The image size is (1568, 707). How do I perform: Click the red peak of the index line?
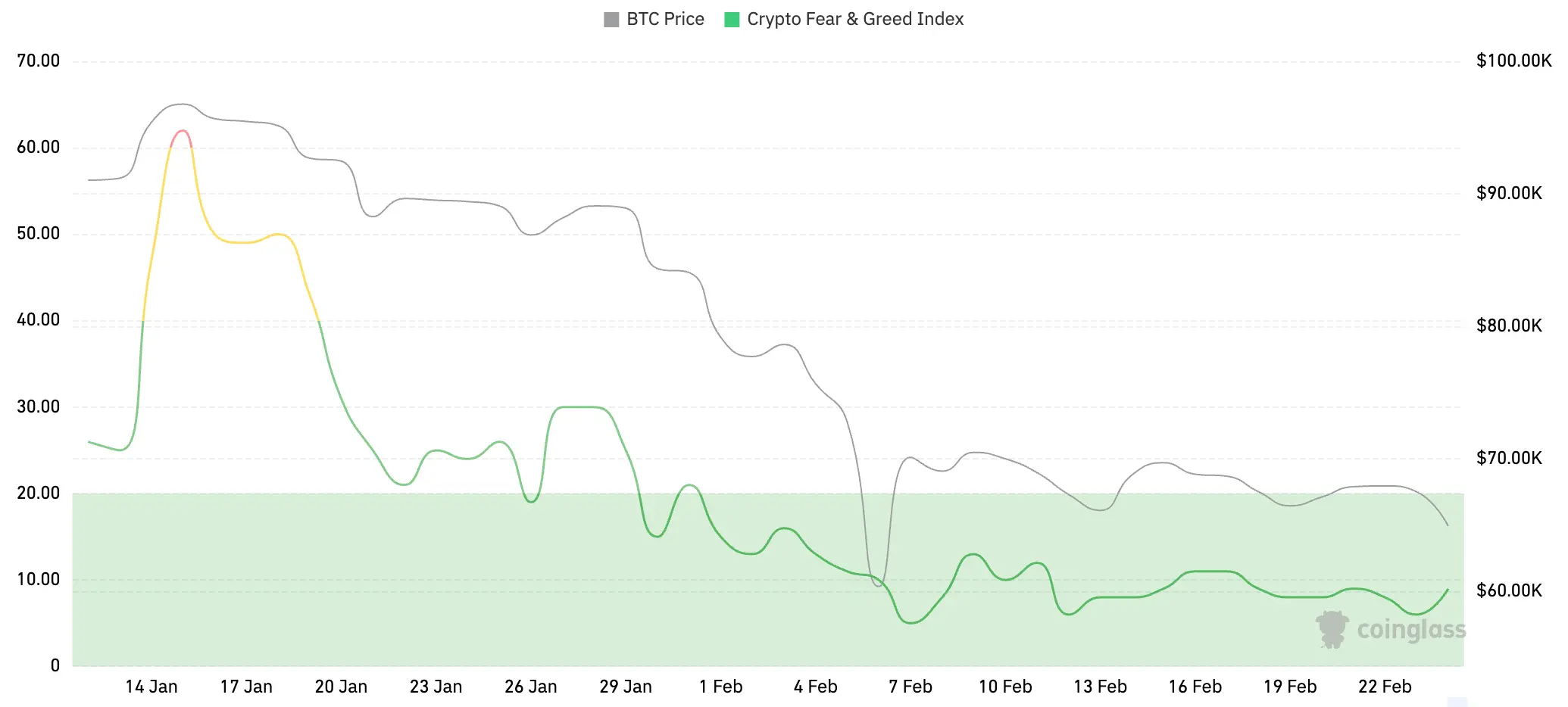pos(182,132)
